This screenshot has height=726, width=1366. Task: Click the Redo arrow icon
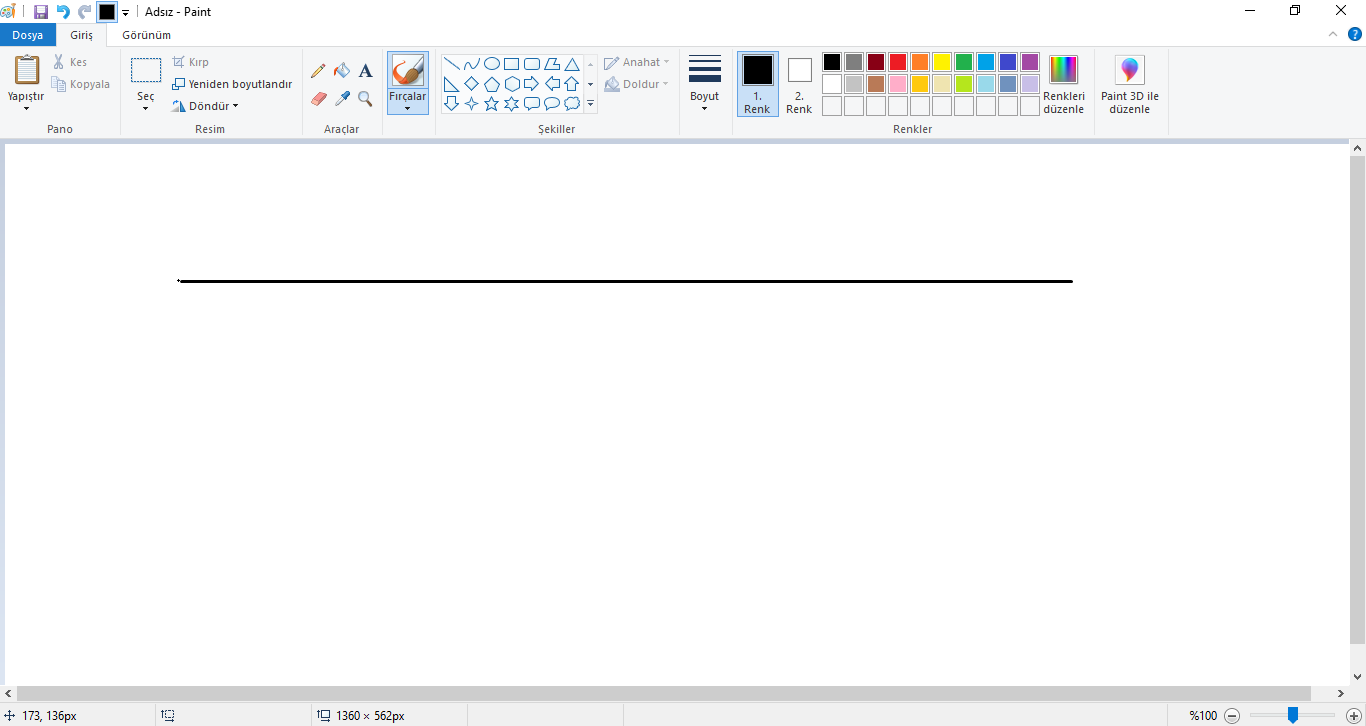pyautogui.click(x=85, y=12)
